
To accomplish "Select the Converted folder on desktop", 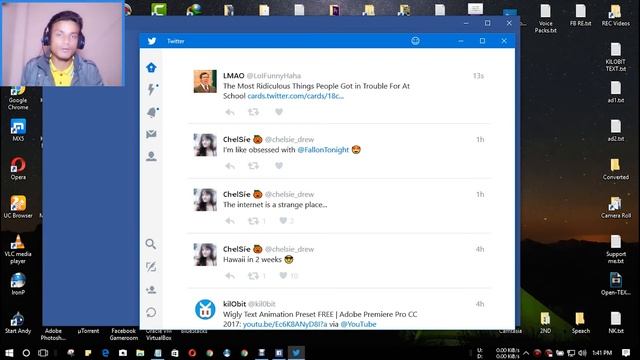I will pos(616,169).
